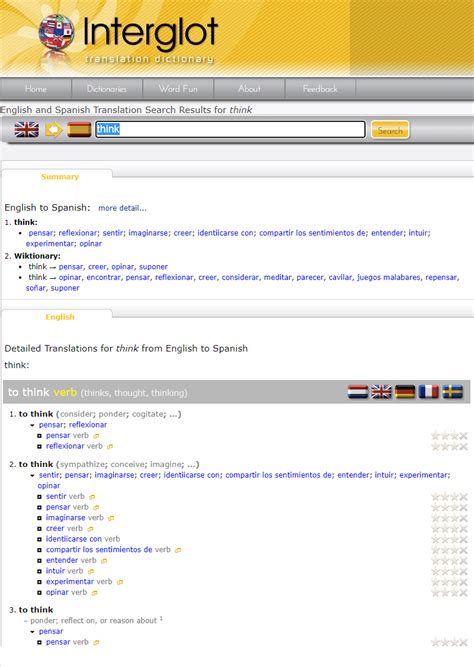Click the yellow swap-languages arrow
This screenshot has width=474, height=667.
click(x=54, y=130)
